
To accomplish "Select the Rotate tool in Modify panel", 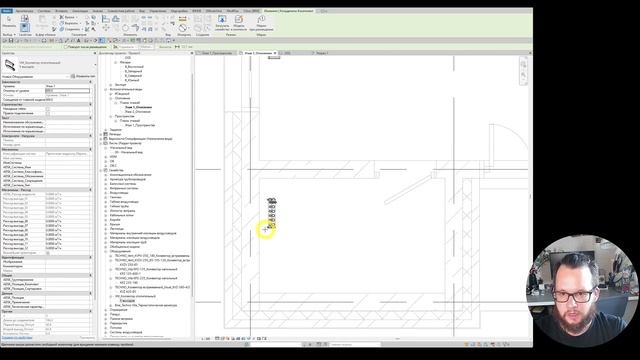I will [x=125, y=28].
